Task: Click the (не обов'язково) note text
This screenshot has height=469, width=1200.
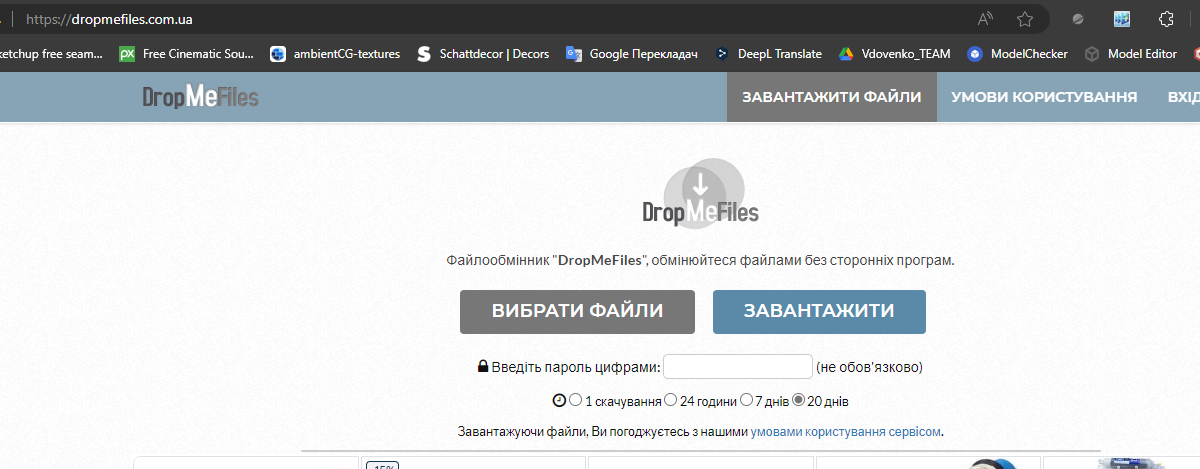Action: point(869,367)
